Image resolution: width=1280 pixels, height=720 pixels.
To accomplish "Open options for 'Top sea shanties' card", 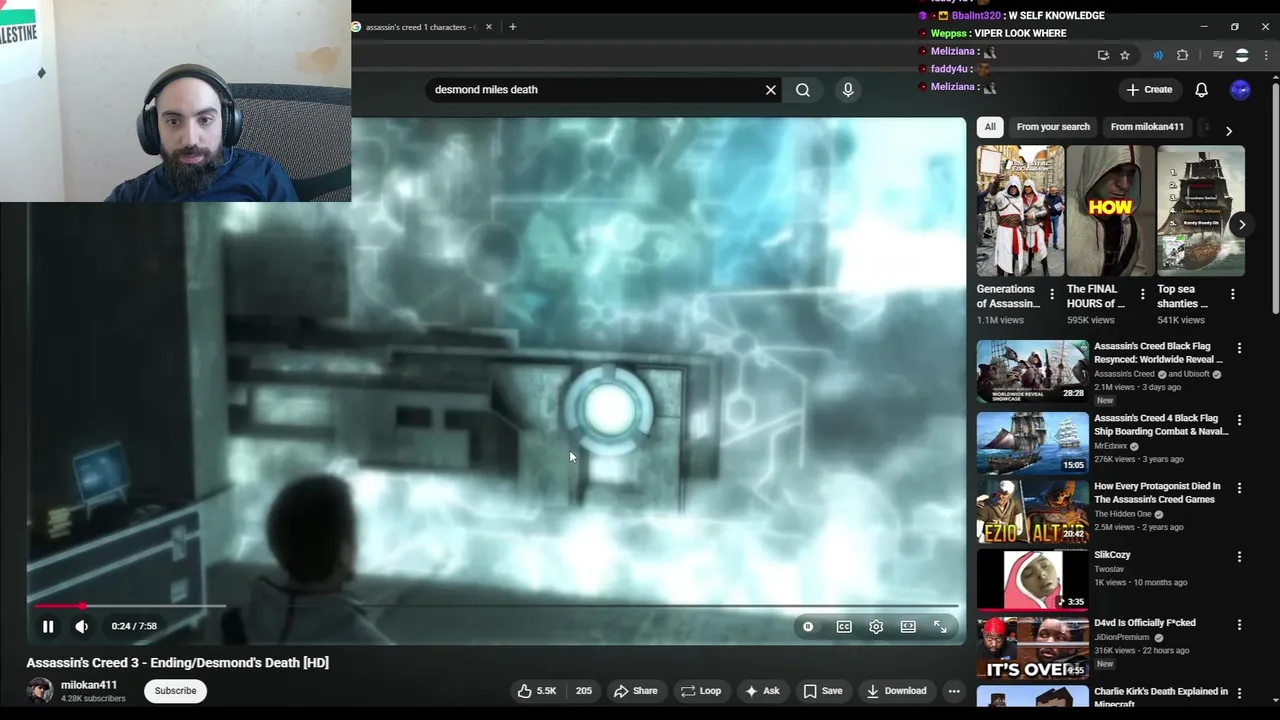I will (1232, 295).
